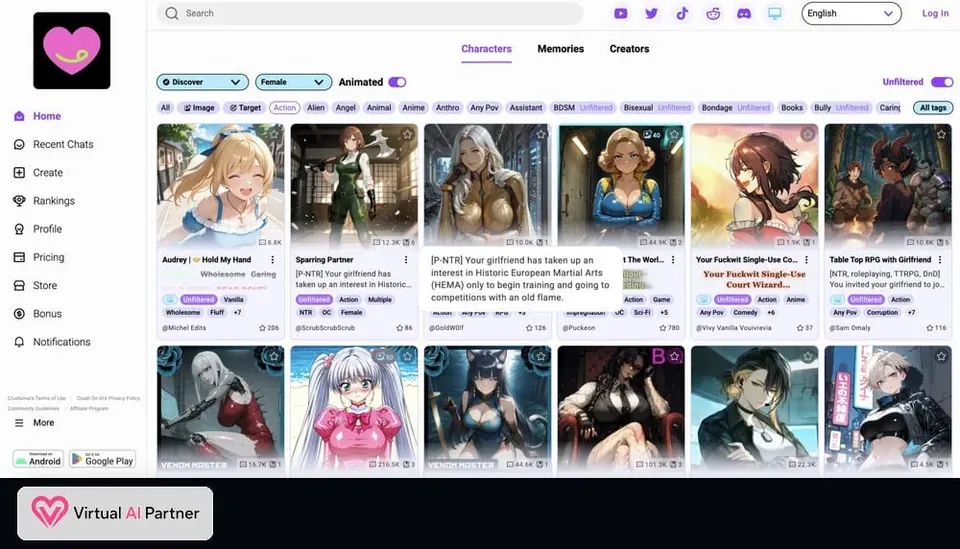Open options menu for Audrey card
Viewport: 960px width, 549px height.
pos(272,260)
